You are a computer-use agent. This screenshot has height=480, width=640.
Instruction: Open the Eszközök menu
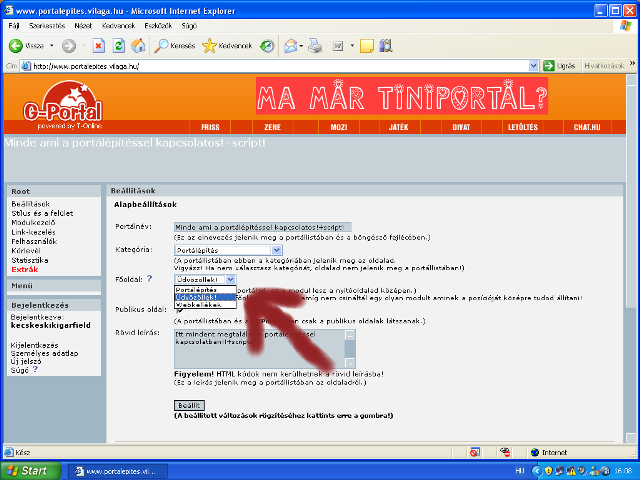[158, 26]
